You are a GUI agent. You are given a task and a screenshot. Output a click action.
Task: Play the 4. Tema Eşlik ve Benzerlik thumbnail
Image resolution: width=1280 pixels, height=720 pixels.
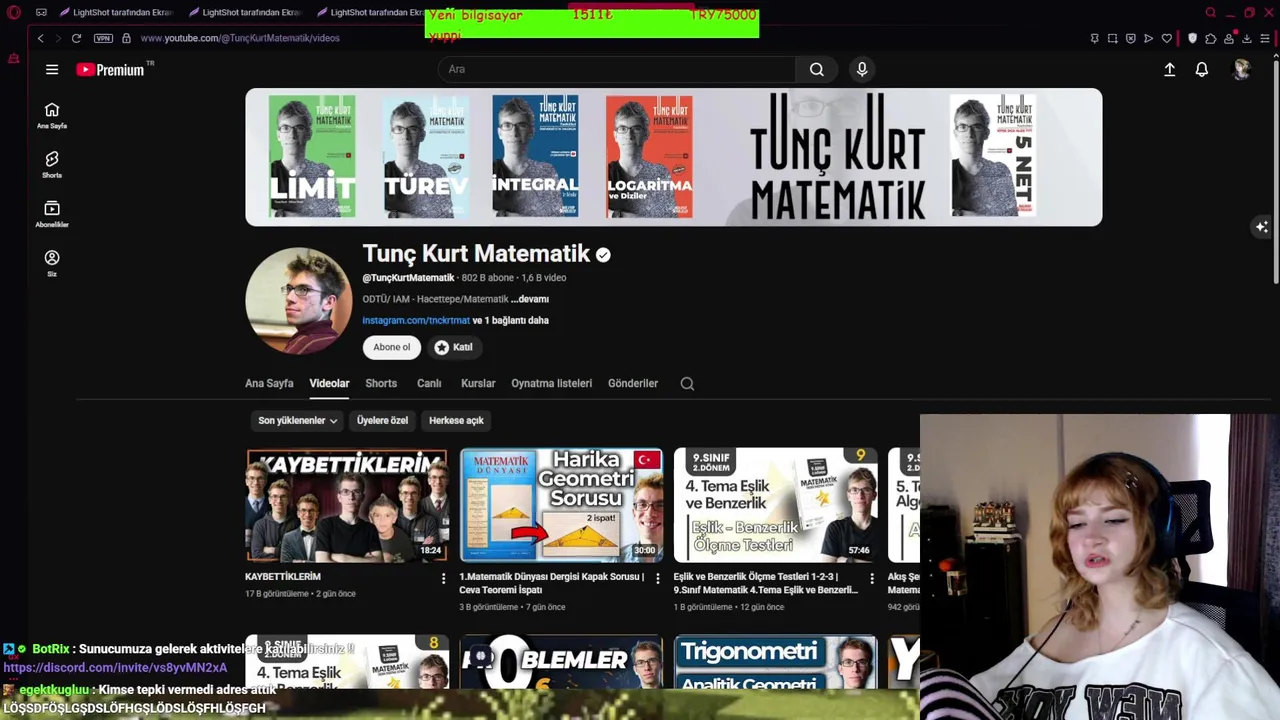tap(775, 505)
